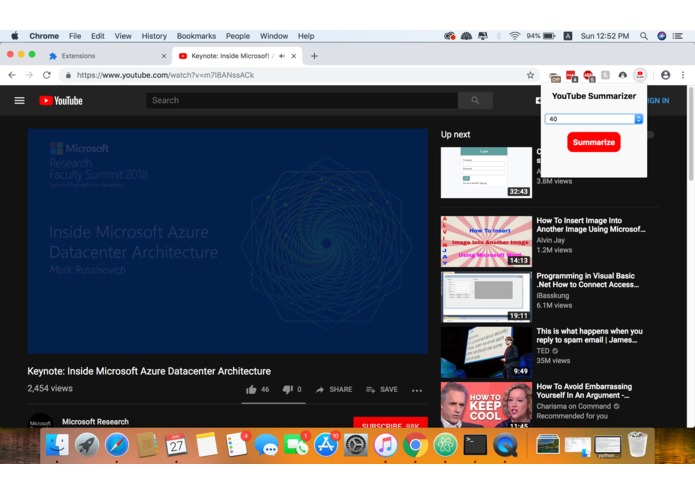Click the page vertical scrollbar
The image size is (695, 494).
point(691,133)
